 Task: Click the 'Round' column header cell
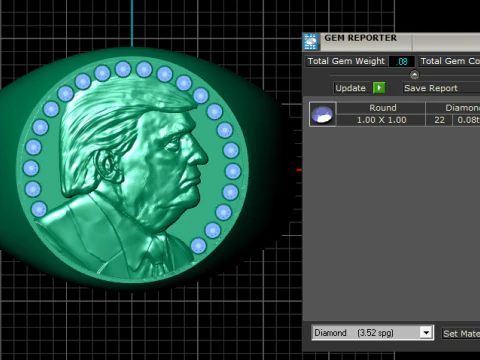(x=382, y=108)
